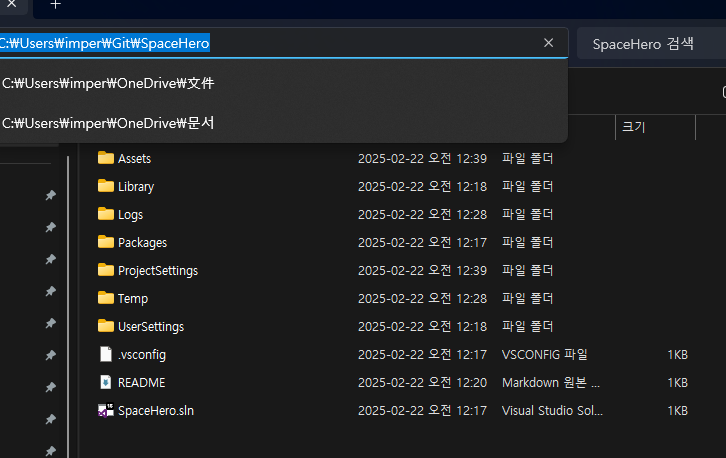Click the Logs folder icon
The image size is (726, 458).
click(x=106, y=214)
